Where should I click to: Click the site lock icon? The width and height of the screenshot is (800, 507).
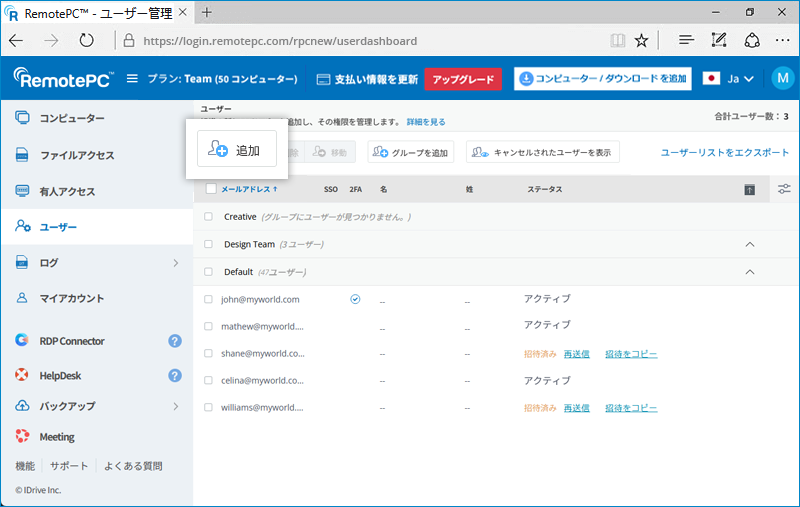129,40
